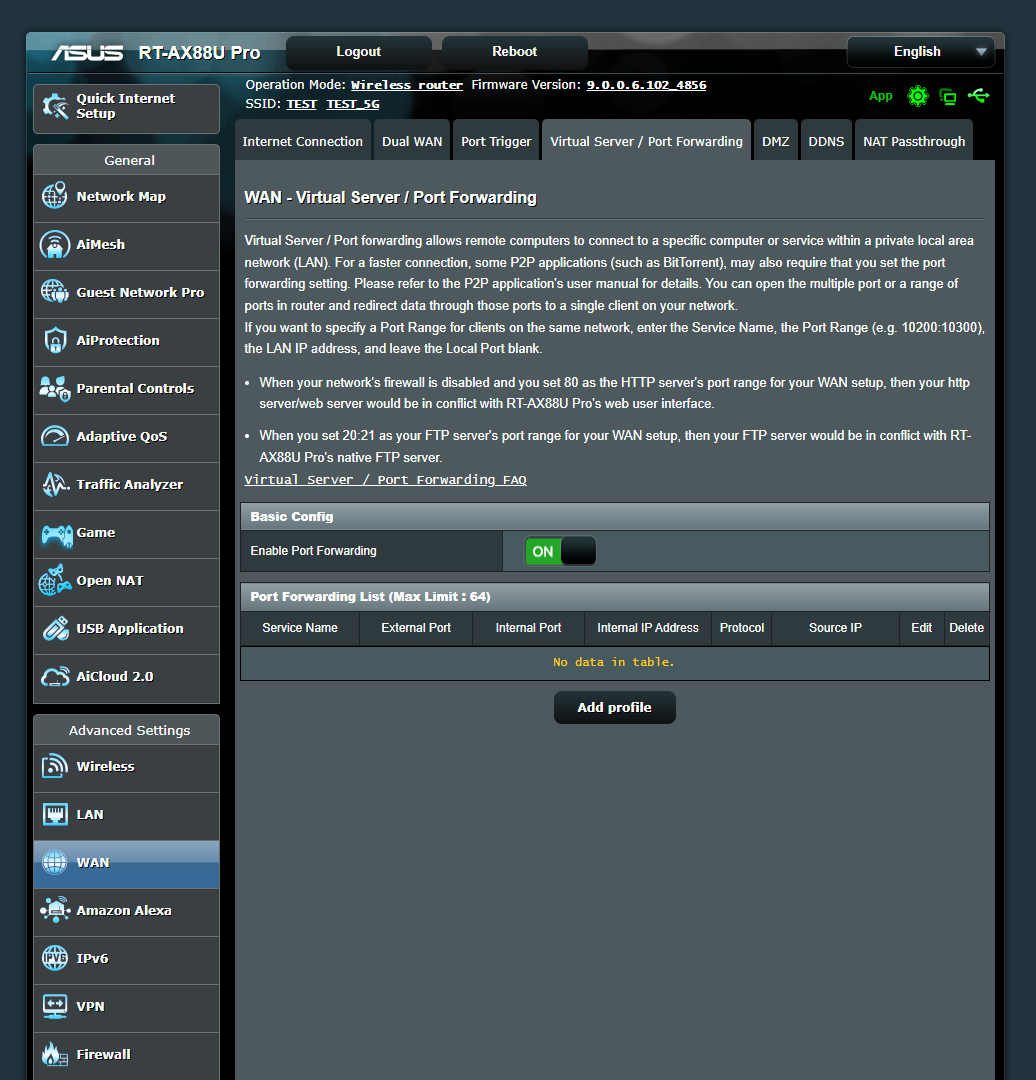Open AiCloud 2.0 cloud icon
Viewport: 1036px width, 1080px height.
pyautogui.click(x=55, y=676)
